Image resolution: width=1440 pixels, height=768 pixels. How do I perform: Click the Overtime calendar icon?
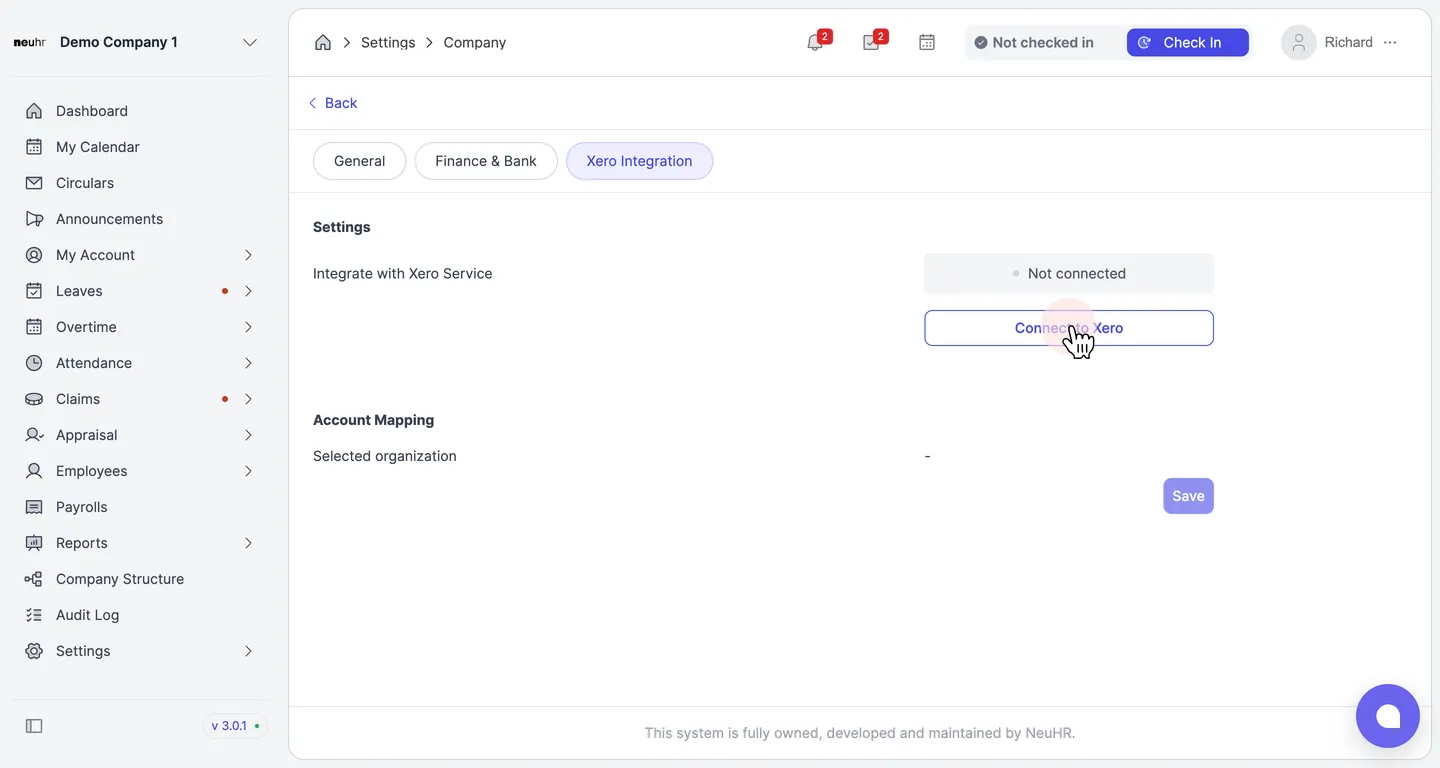(x=34, y=327)
